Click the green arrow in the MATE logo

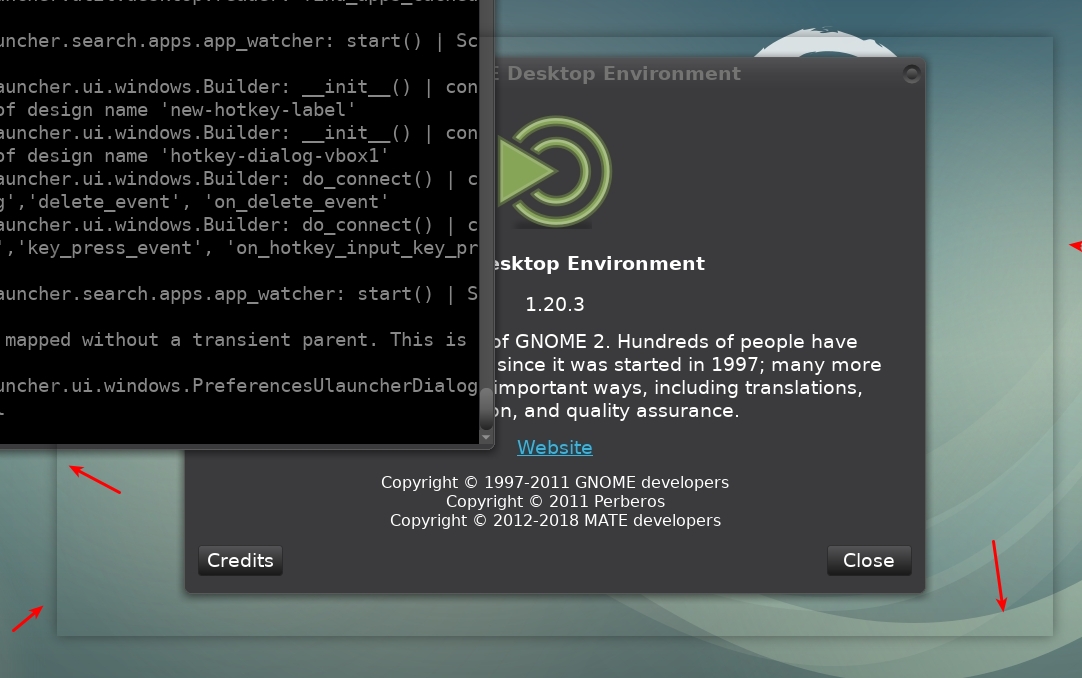click(x=522, y=170)
